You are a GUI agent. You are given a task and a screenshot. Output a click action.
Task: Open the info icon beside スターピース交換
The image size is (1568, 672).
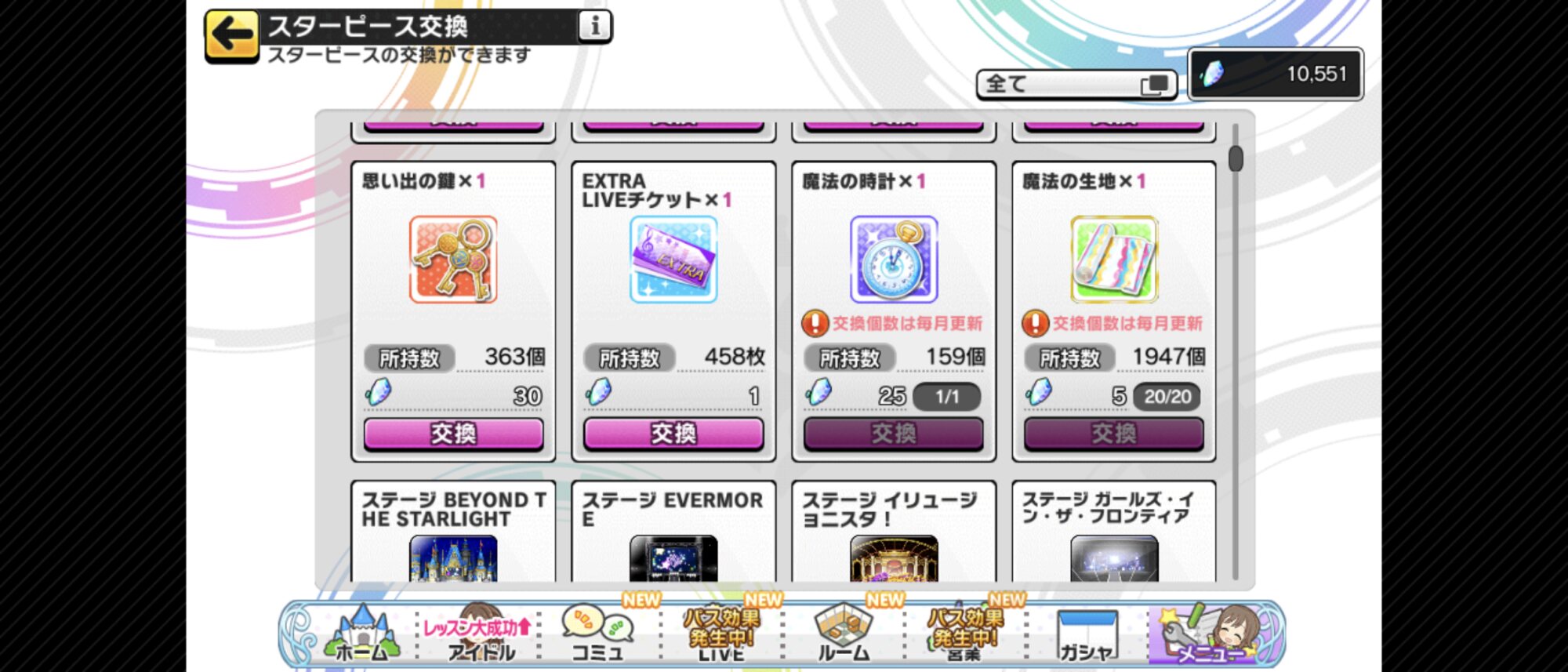coord(594,26)
